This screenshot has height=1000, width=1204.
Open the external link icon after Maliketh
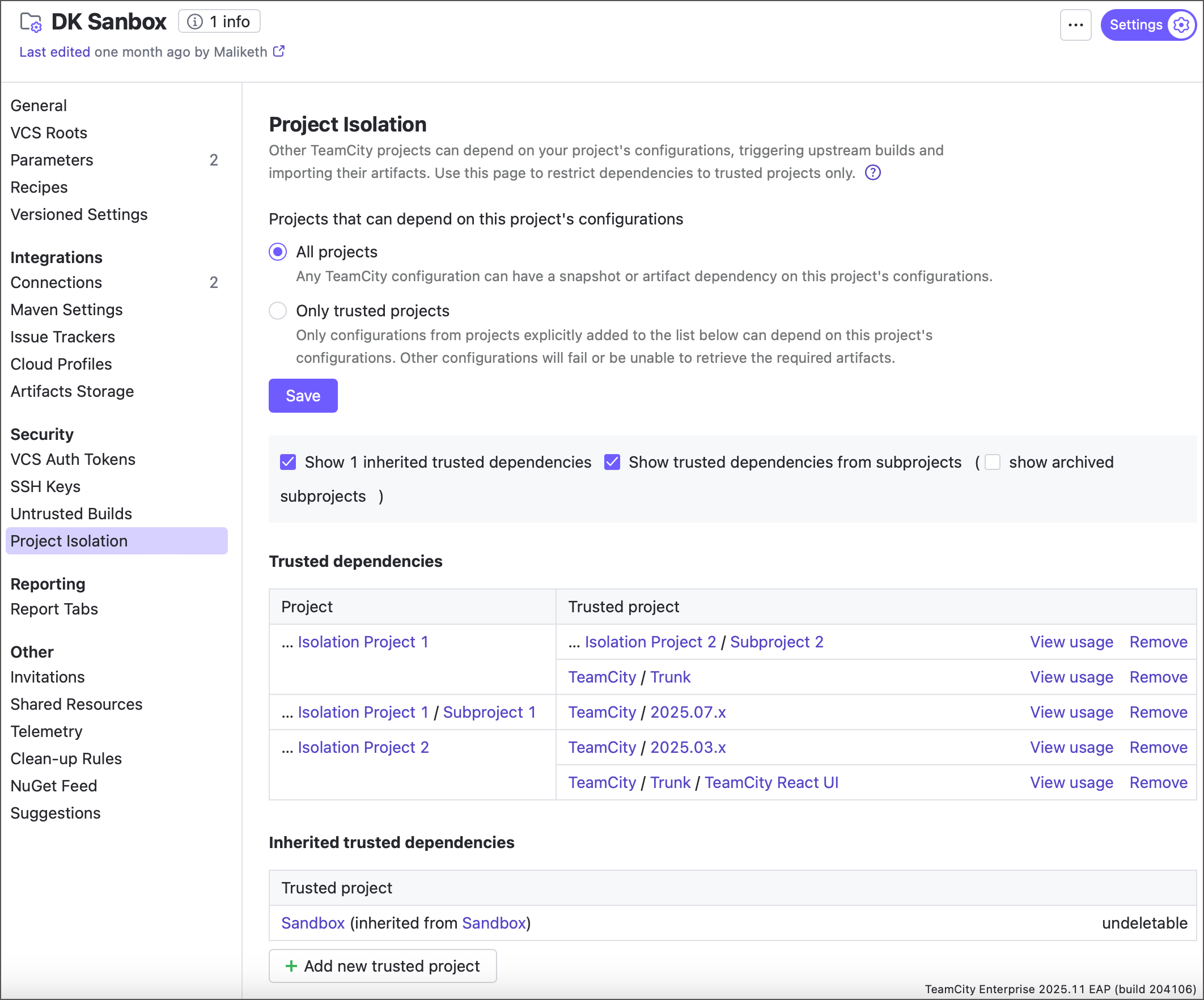pos(279,52)
